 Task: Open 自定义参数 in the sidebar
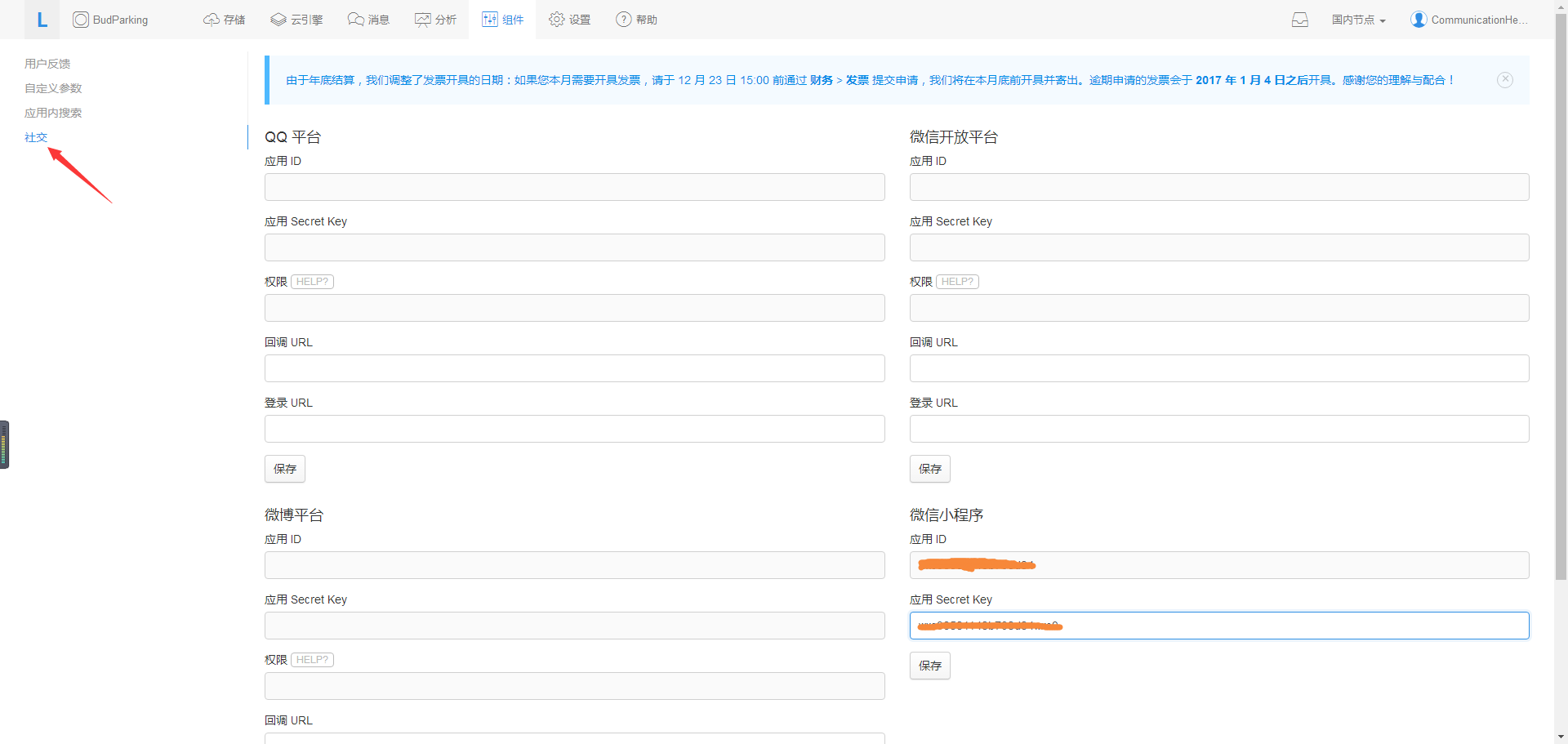tap(53, 88)
